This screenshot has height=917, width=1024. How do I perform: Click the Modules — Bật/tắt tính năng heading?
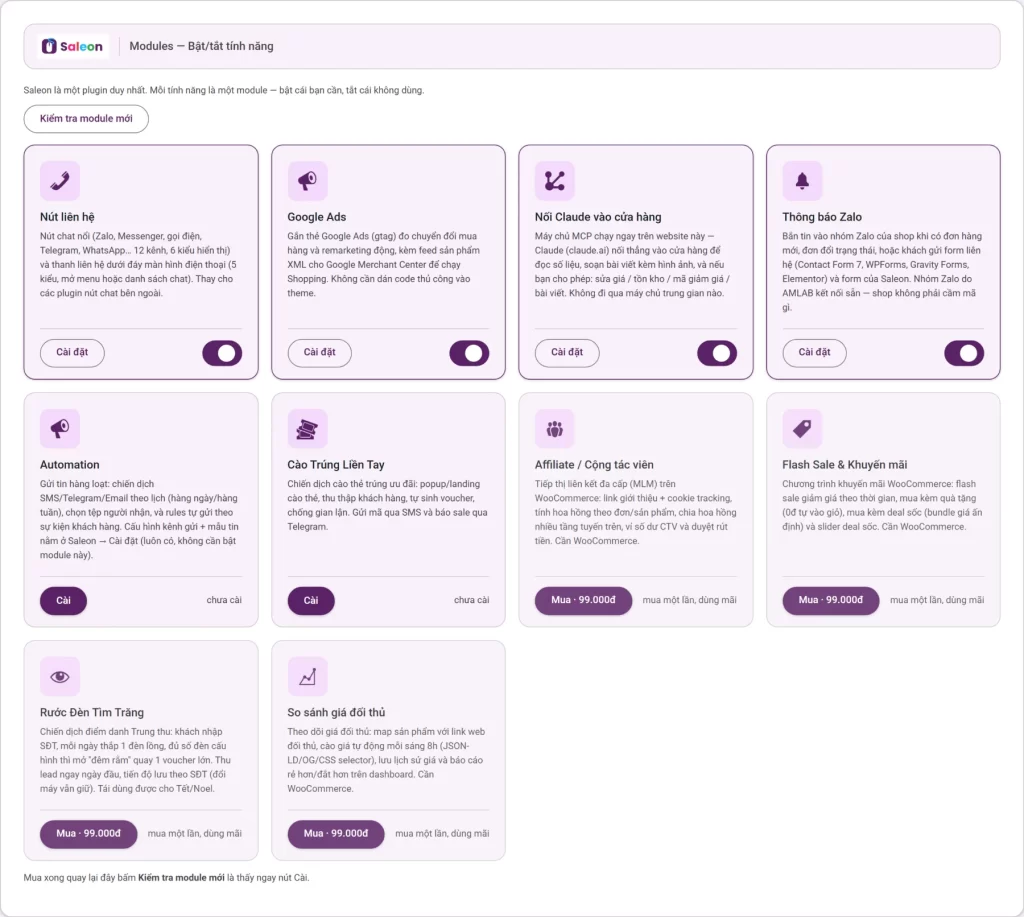coord(201,46)
